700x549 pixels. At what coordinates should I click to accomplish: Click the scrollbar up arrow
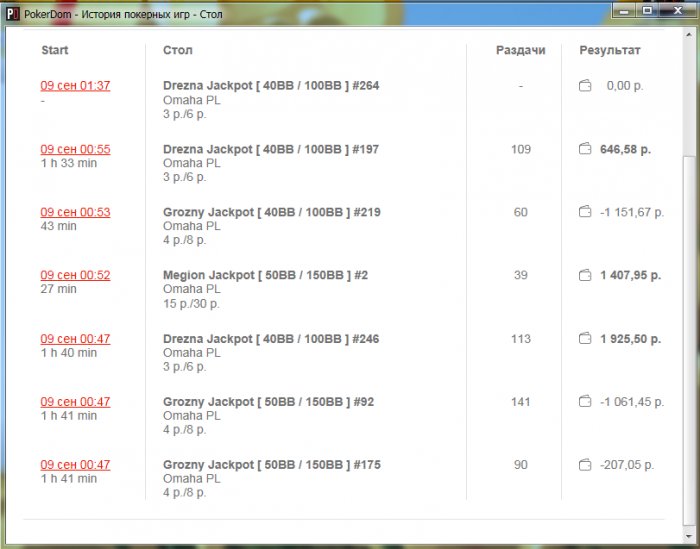coord(689,34)
